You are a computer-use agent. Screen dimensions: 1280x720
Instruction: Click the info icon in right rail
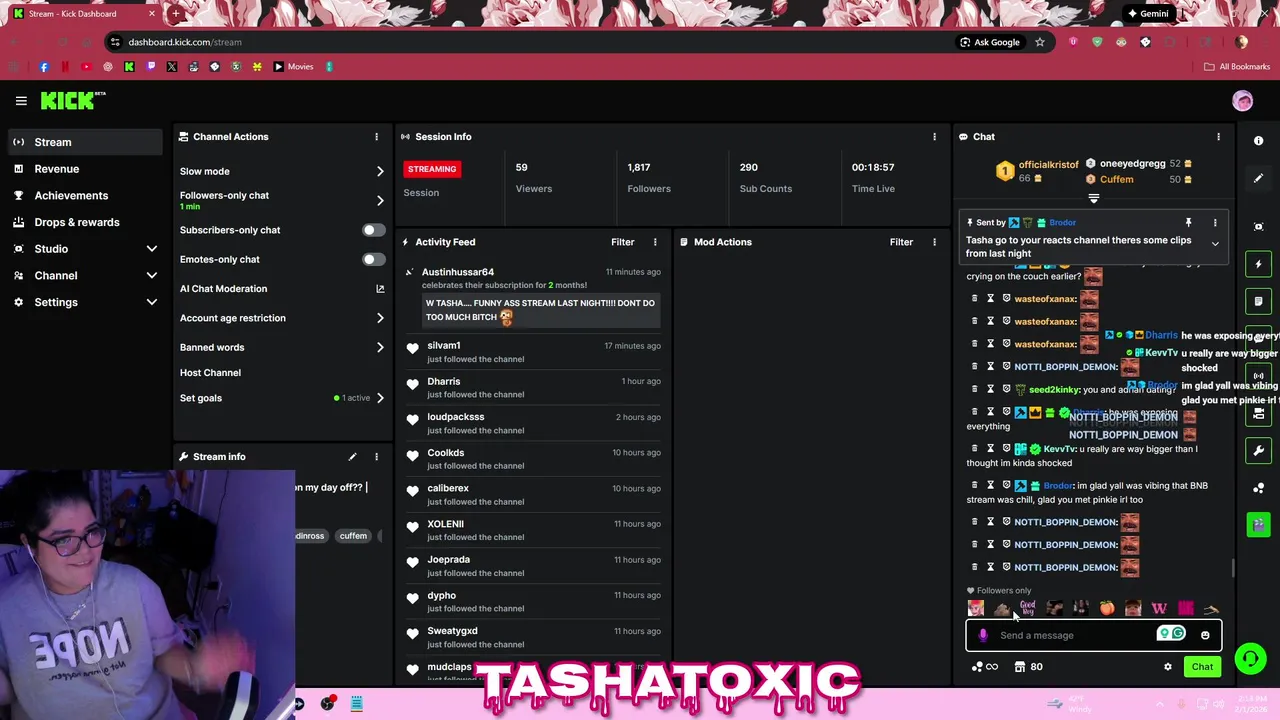coord(1259,141)
